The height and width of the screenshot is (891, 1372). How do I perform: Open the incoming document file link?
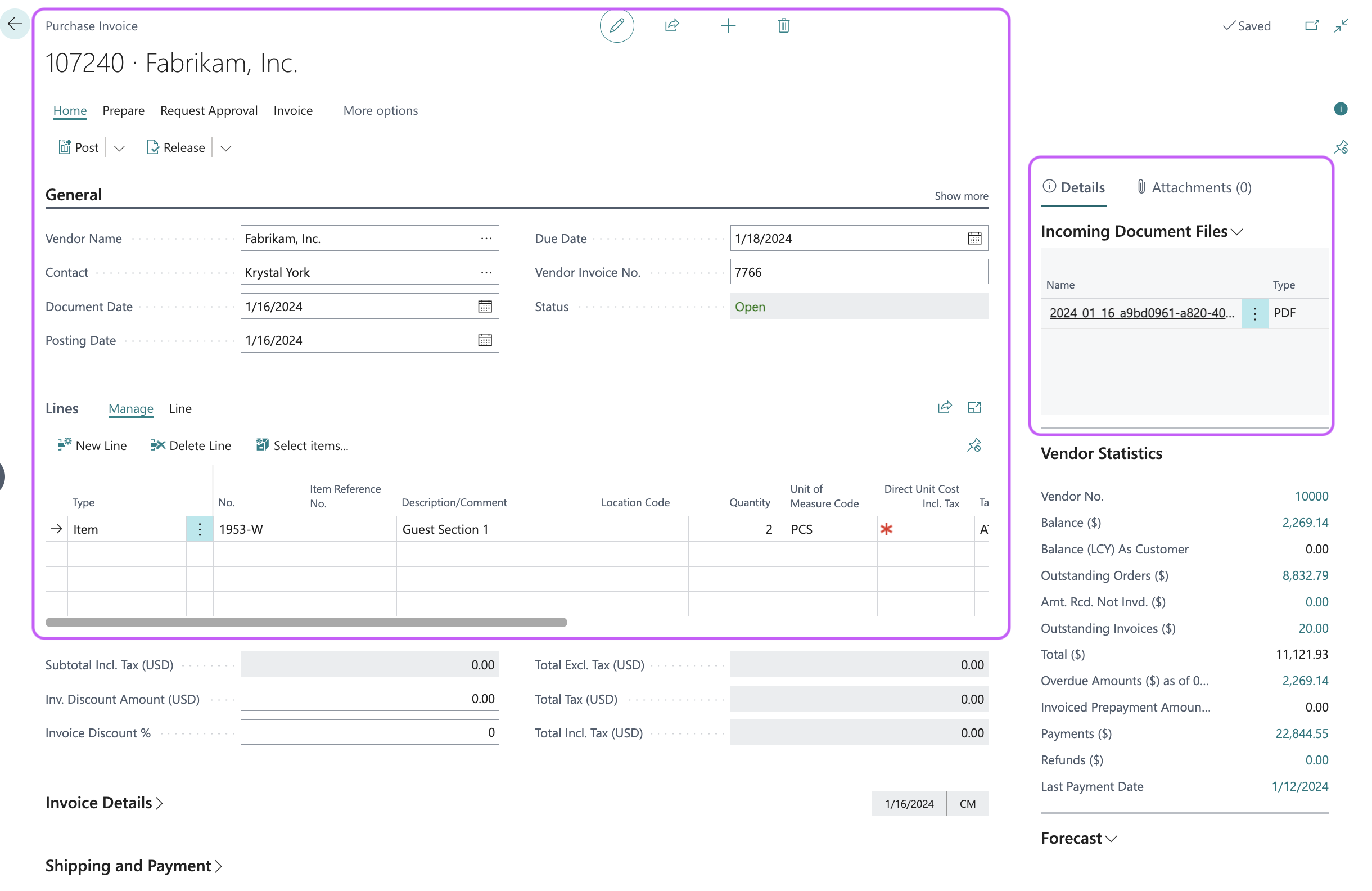click(x=1142, y=313)
